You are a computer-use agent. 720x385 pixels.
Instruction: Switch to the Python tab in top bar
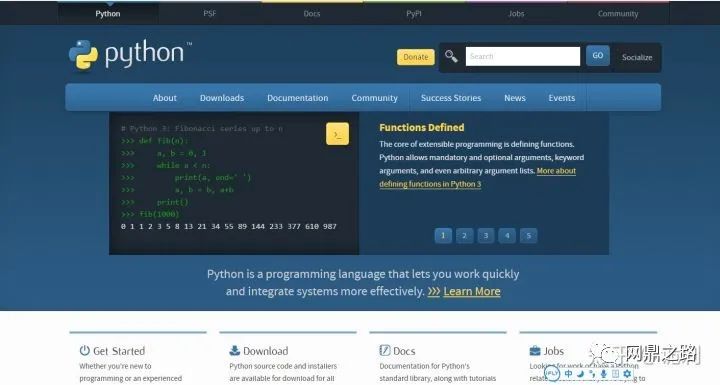(108, 14)
